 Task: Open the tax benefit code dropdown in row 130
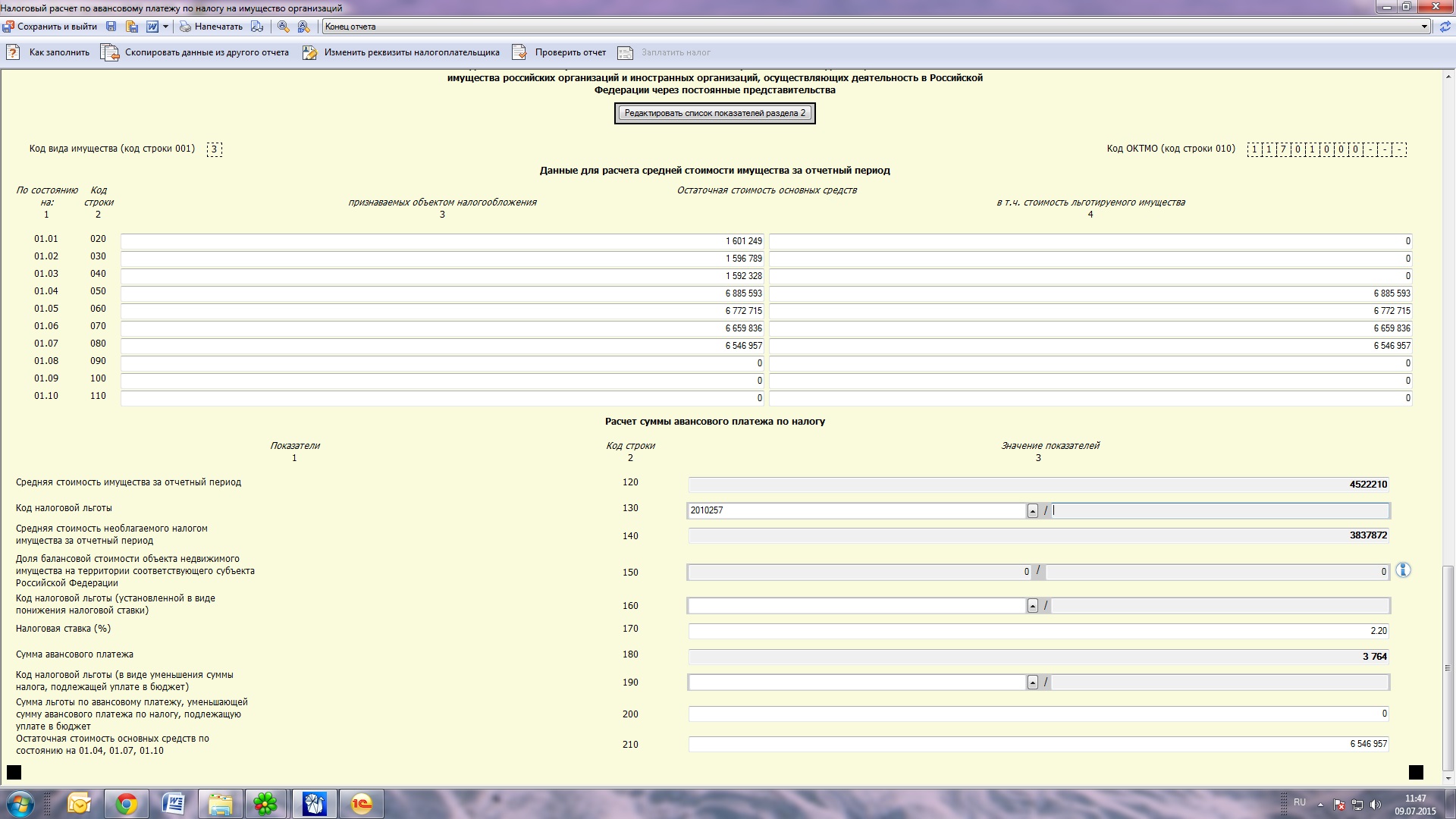(x=1032, y=511)
